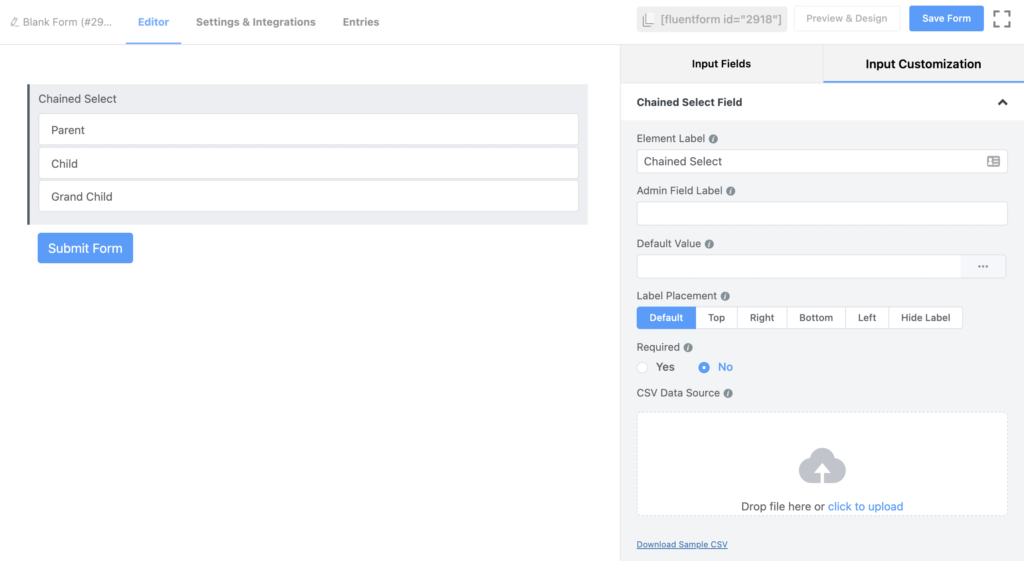Select No for Required
This screenshot has height=561, width=1024.
tap(704, 367)
